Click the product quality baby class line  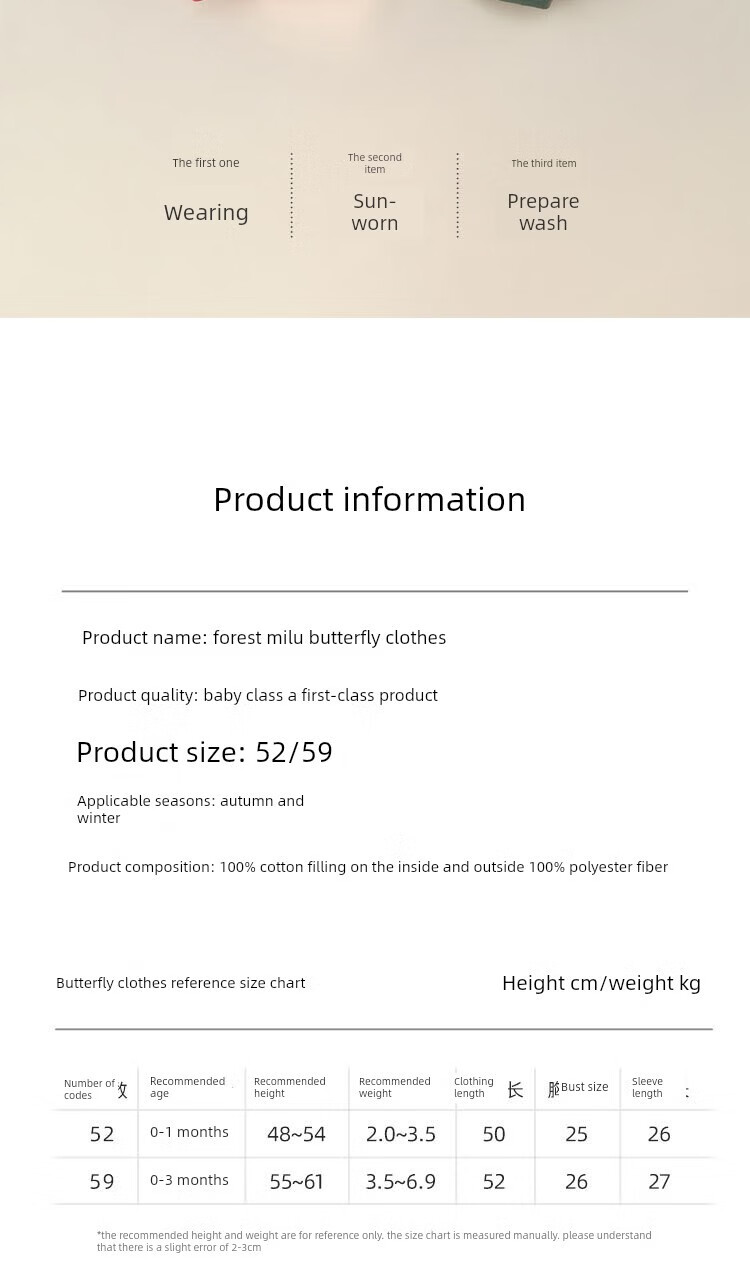click(258, 695)
